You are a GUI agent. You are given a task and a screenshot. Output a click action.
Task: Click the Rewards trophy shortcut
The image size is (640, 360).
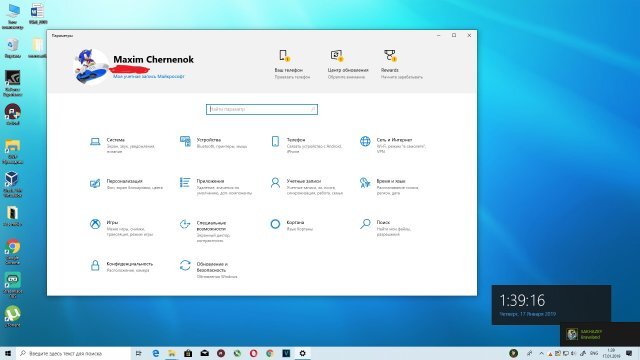(x=401, y=64)
